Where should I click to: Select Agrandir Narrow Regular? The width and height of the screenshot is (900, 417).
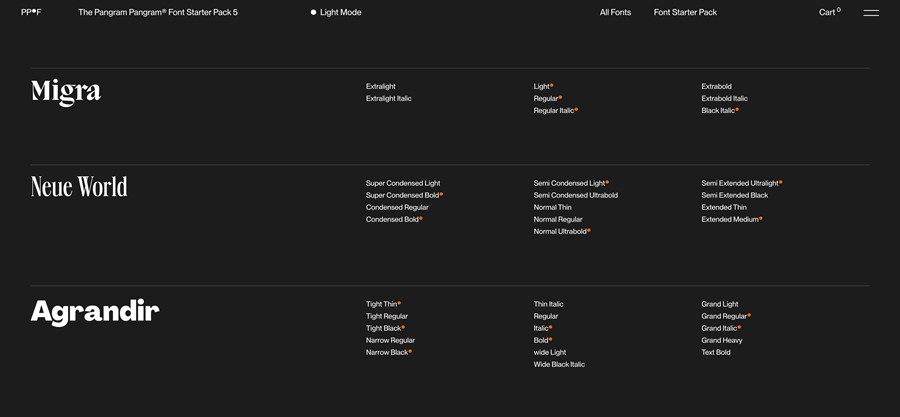[x=390, y=341]
